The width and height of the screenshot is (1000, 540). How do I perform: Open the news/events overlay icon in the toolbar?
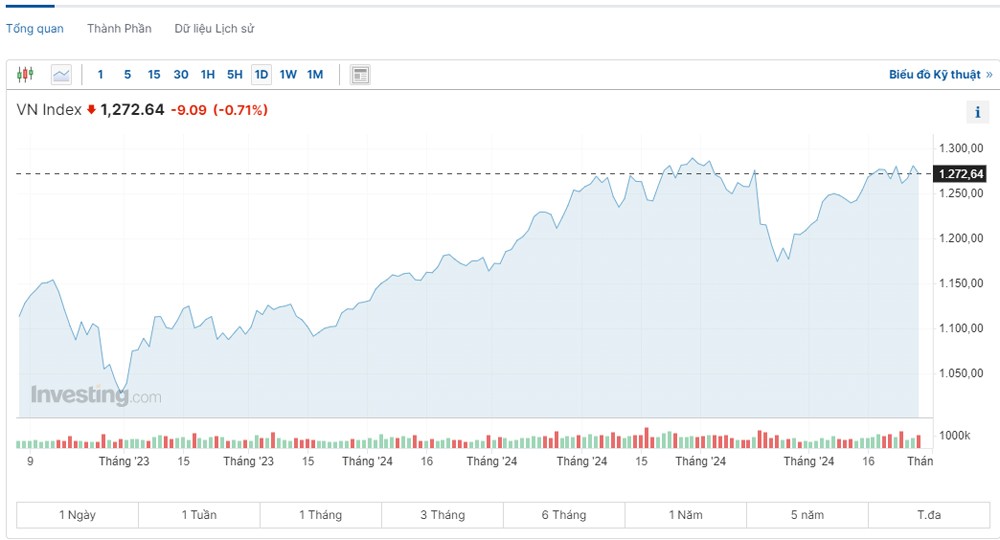point(360,74)
